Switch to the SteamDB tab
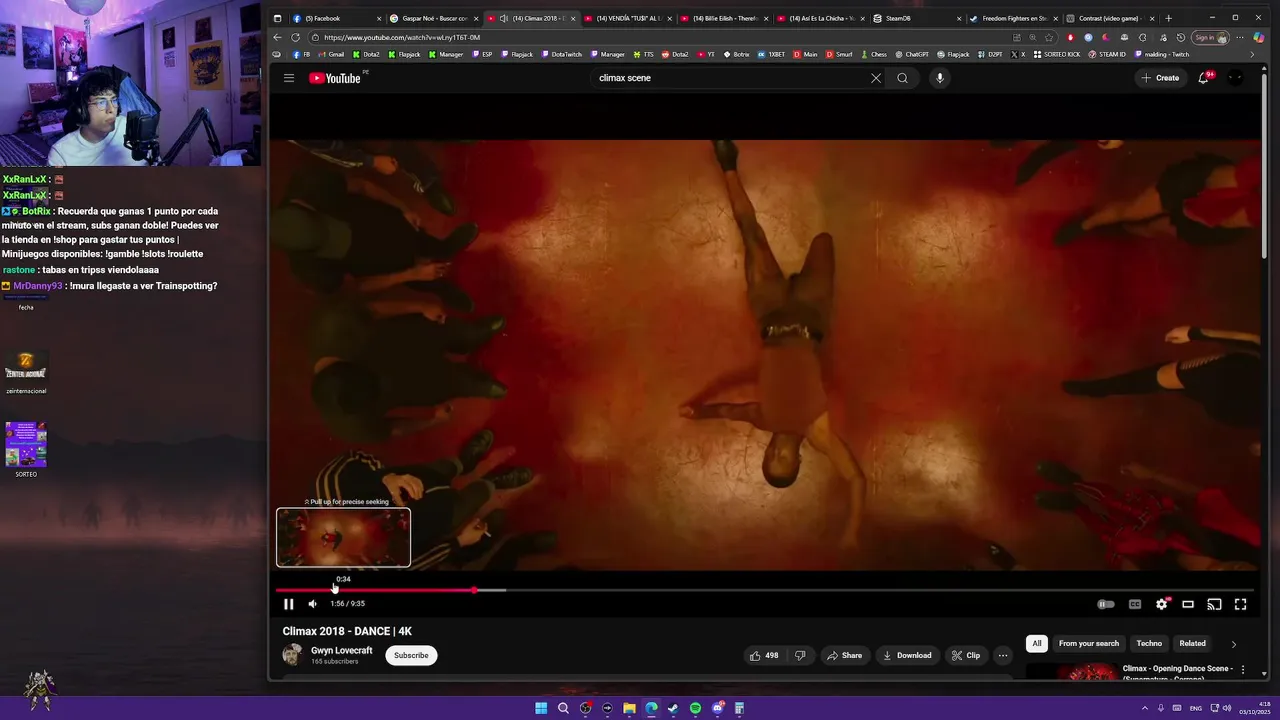Screen dimensions: 1280x720 click(x=917, y=18)
